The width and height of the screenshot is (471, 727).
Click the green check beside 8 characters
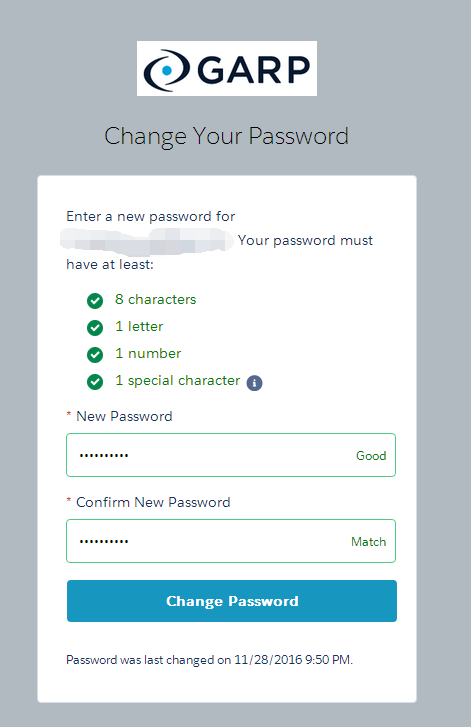95,301
